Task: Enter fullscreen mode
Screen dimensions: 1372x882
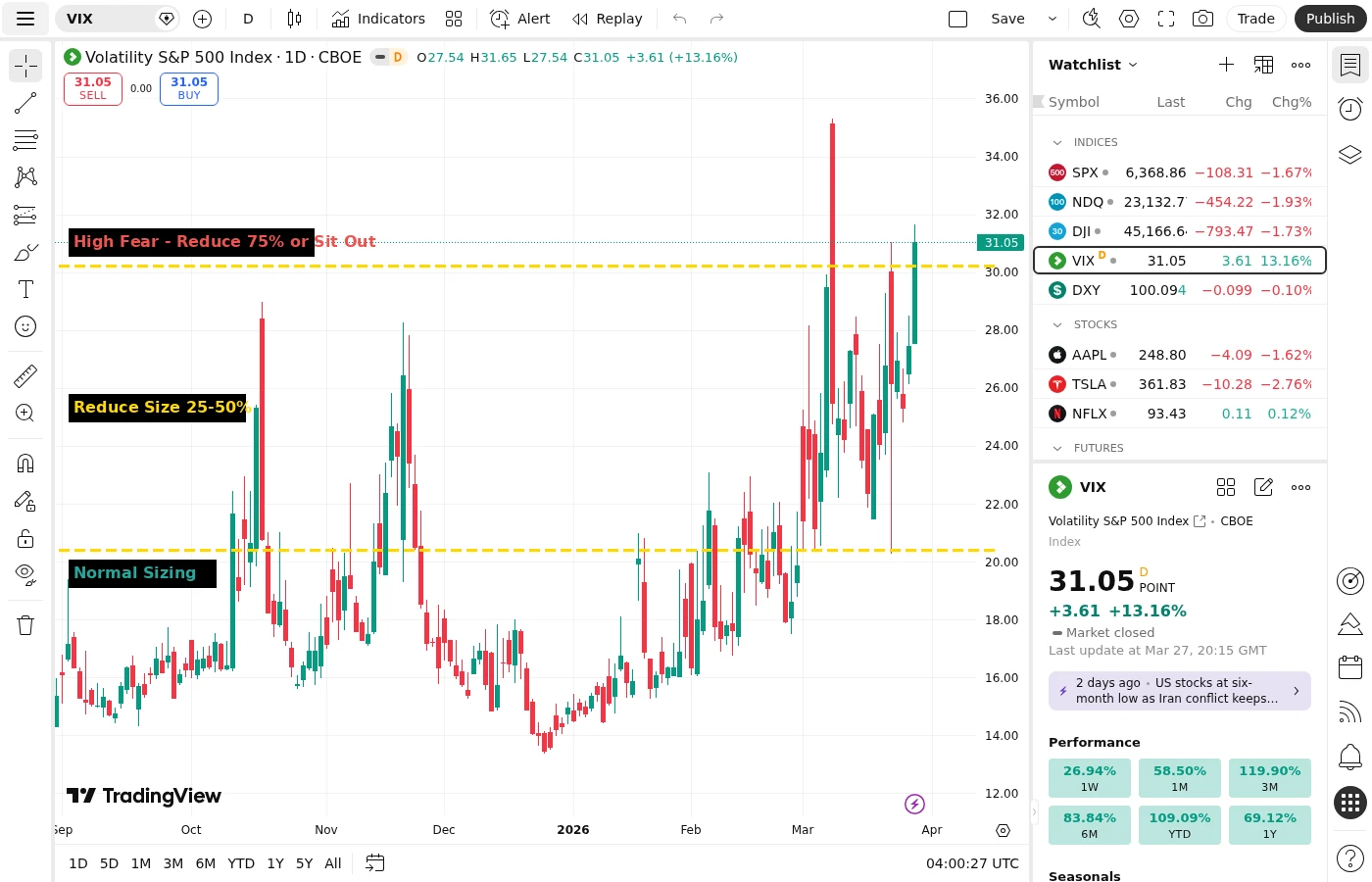Action: click(1166, 19)
